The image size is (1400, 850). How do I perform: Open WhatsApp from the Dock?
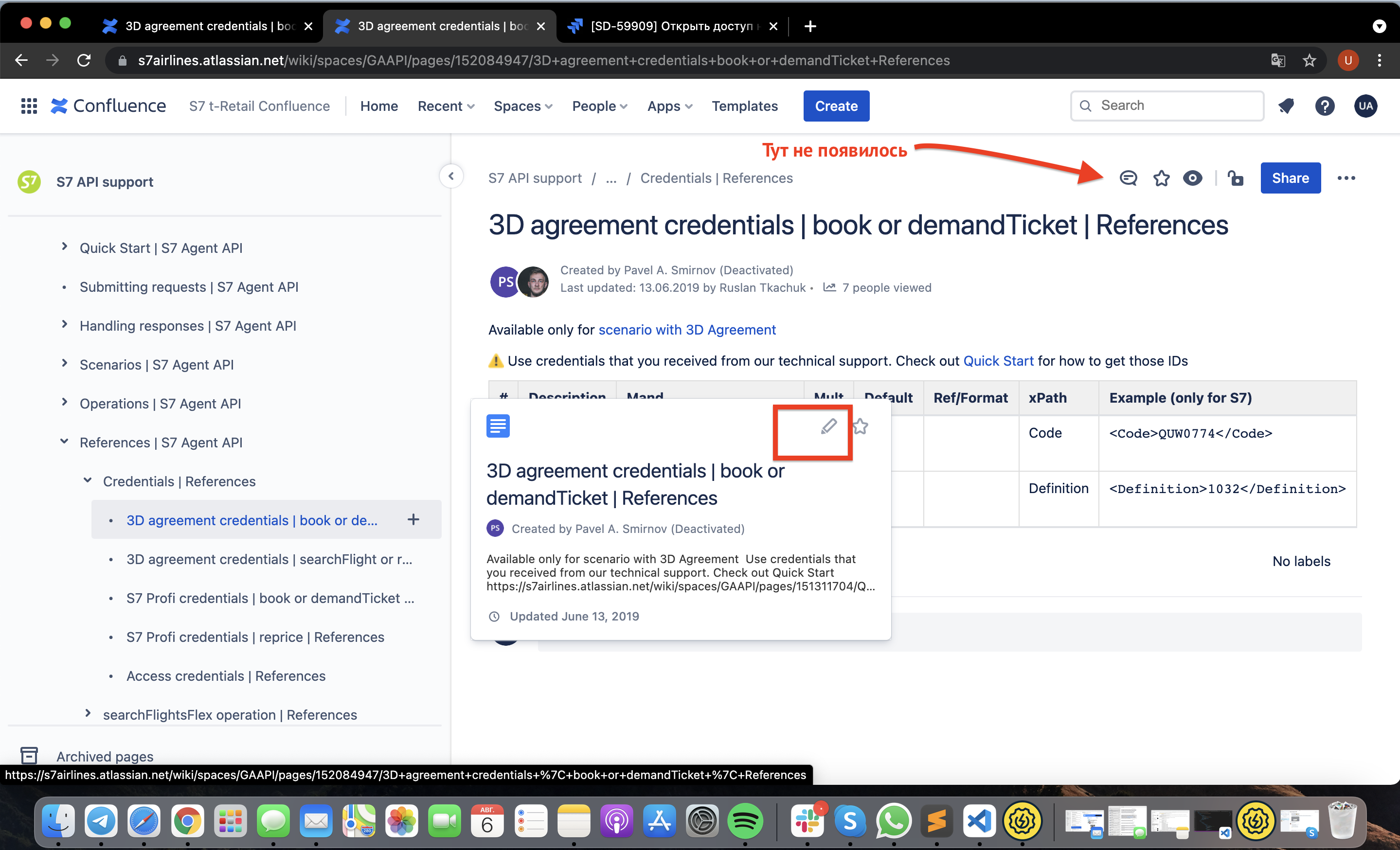click(894, 820)
